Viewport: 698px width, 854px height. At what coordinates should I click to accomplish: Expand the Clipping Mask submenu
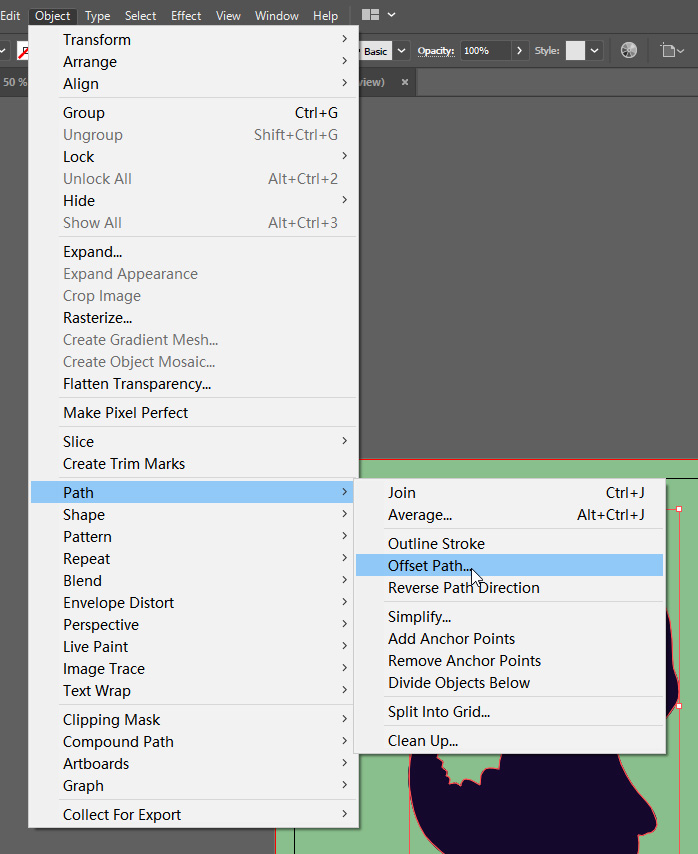(x=111, y=720)
